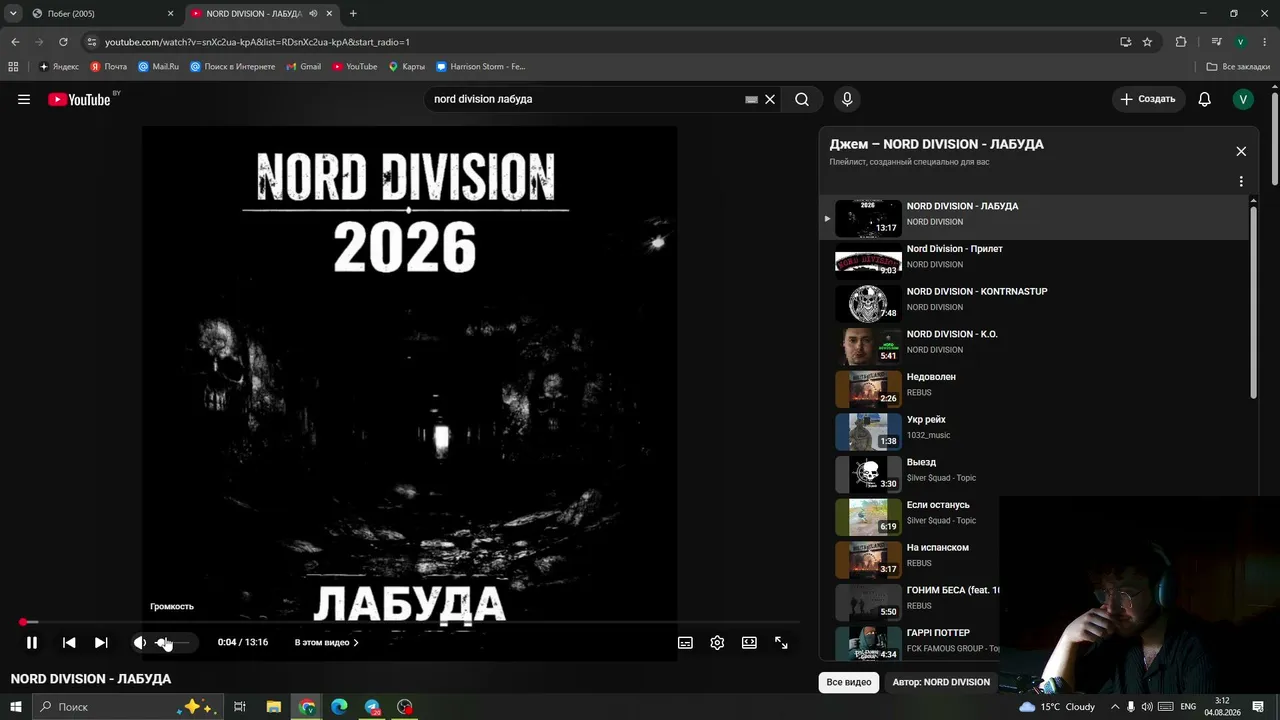Close the NORD DIVISION YouTube tab
The height and width of the screenshot is (720, 1280).
point(330,14)
